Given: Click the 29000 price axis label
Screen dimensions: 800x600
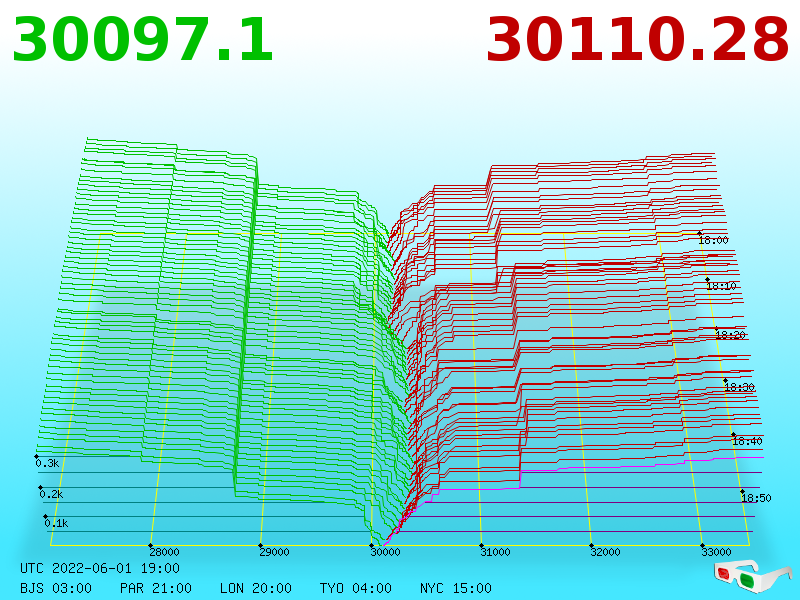Looking at the screenshot, I should tap(274, 552).
